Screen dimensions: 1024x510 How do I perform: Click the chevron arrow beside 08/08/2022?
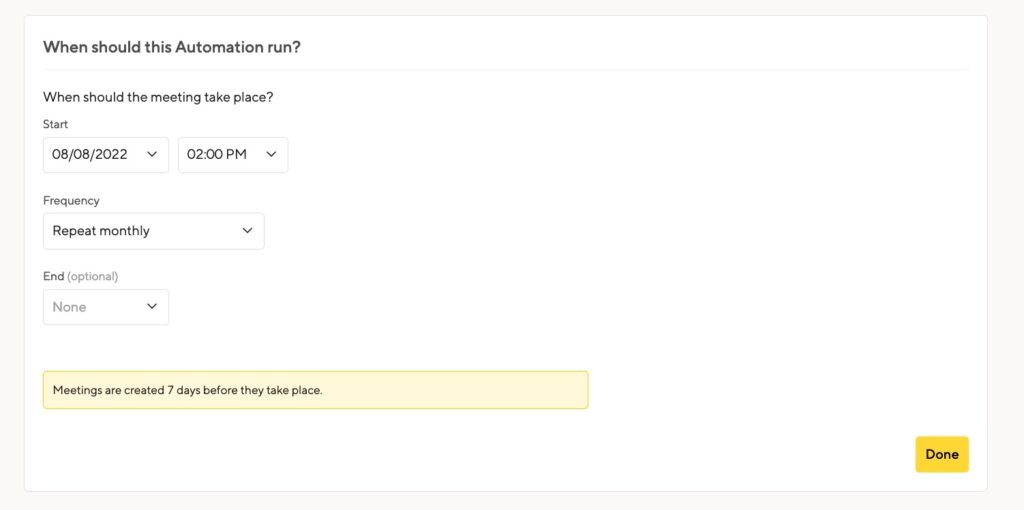[x=152, y=155]
